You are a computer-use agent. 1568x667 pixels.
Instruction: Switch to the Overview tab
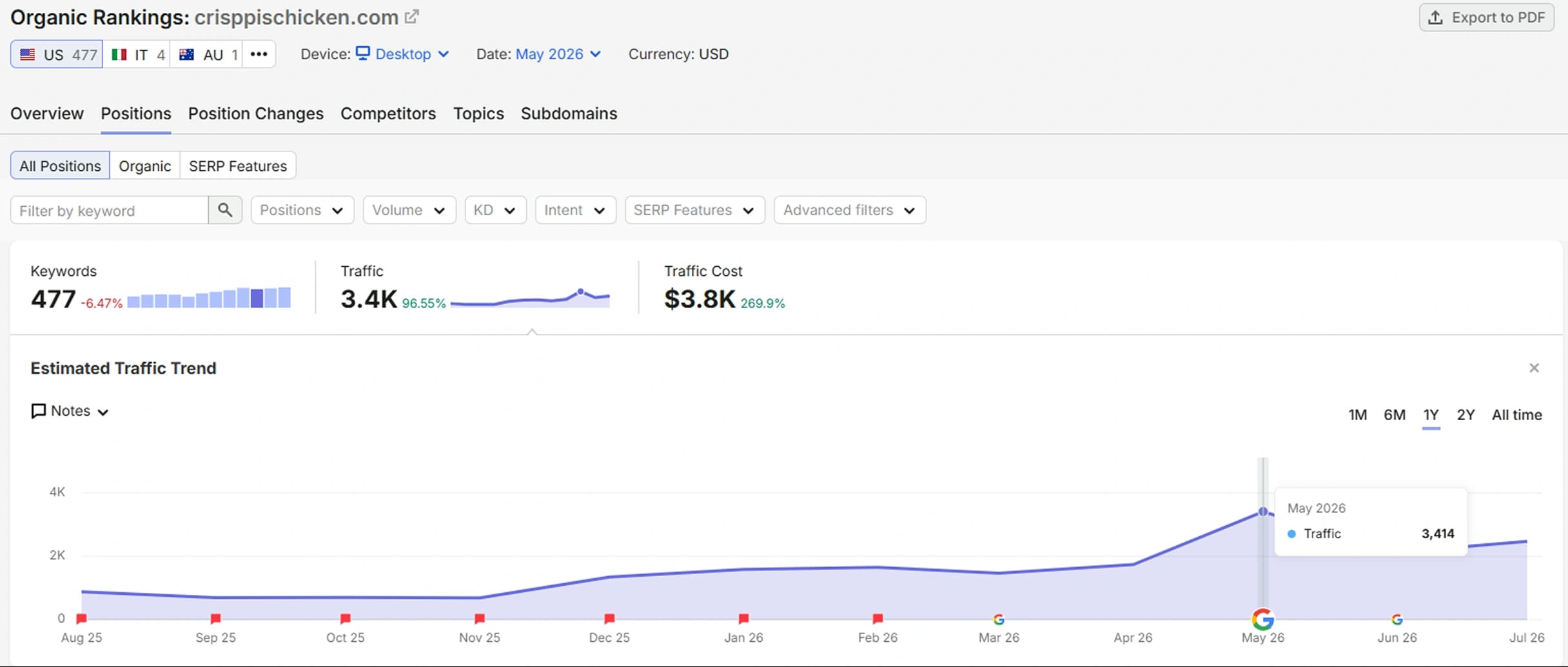(47, 113)
